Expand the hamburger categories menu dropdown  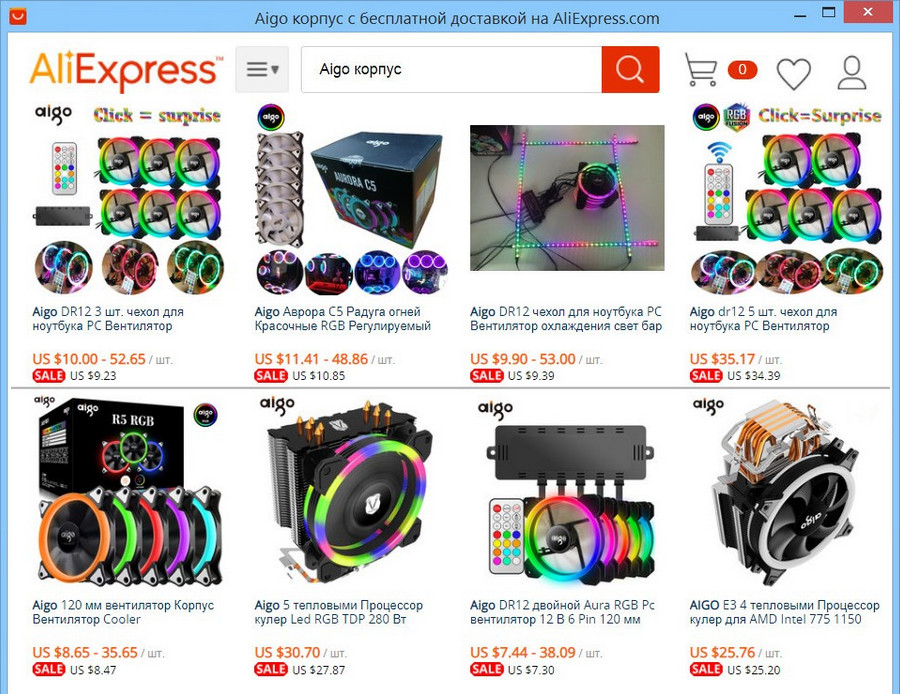(x=262, y=70)
